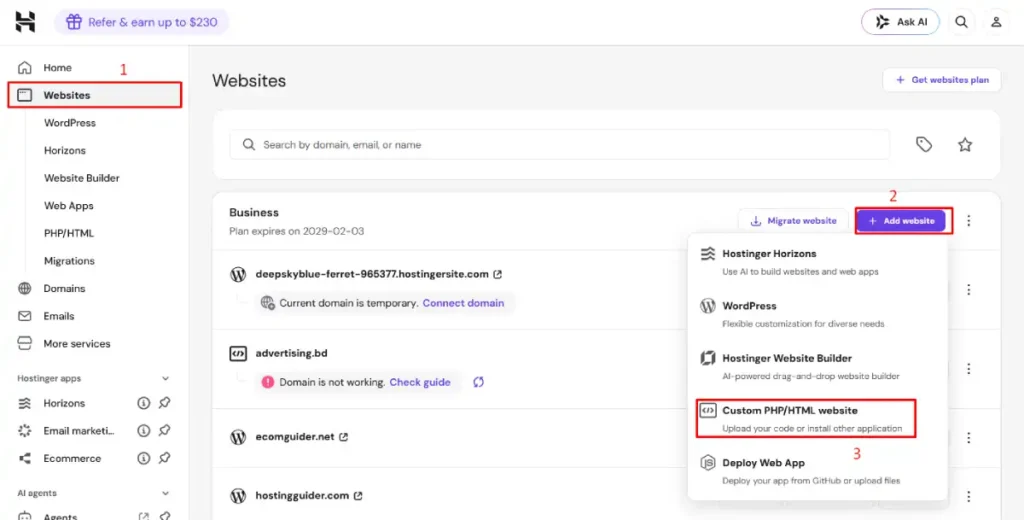The width and height of the screenshot is (1024, 520).
Task: Open the user profile icon
Action: point(996,22)
